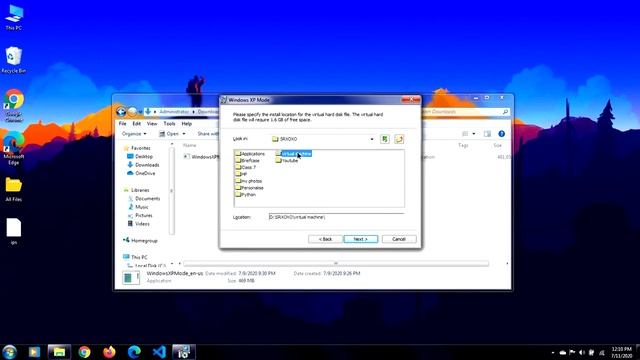The height and width of the screenshot is (360, 640).
Task: Toggle the preview pane in Explorer
Action: [x=487, y=134]
